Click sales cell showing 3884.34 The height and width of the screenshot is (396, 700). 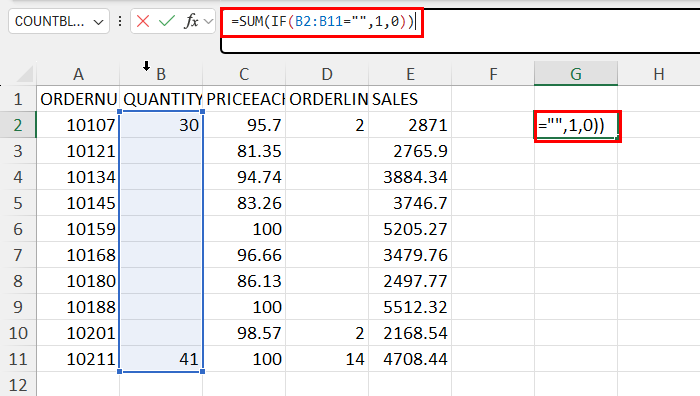tap(410, 177)
